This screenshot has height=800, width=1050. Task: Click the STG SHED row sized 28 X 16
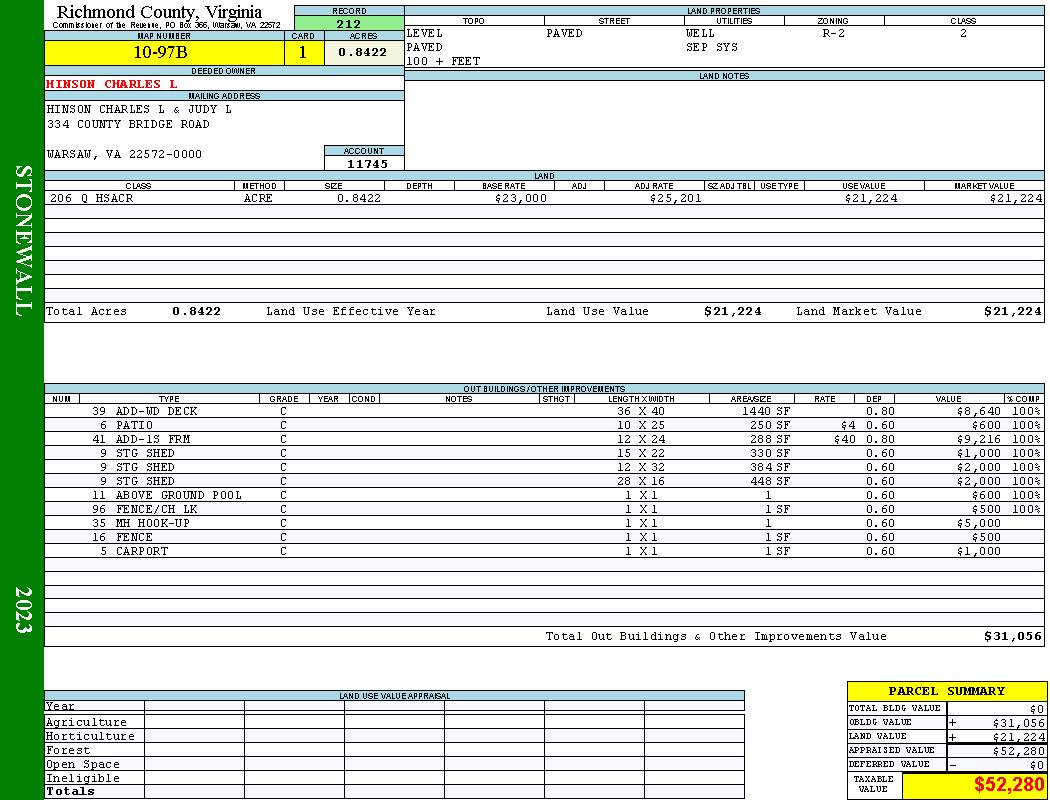[x=544, y=481]
